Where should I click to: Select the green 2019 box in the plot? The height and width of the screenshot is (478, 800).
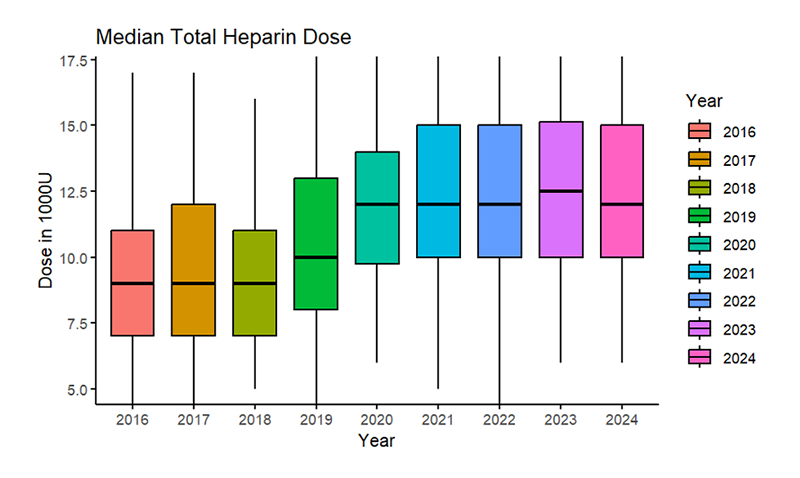pos(316,243)
